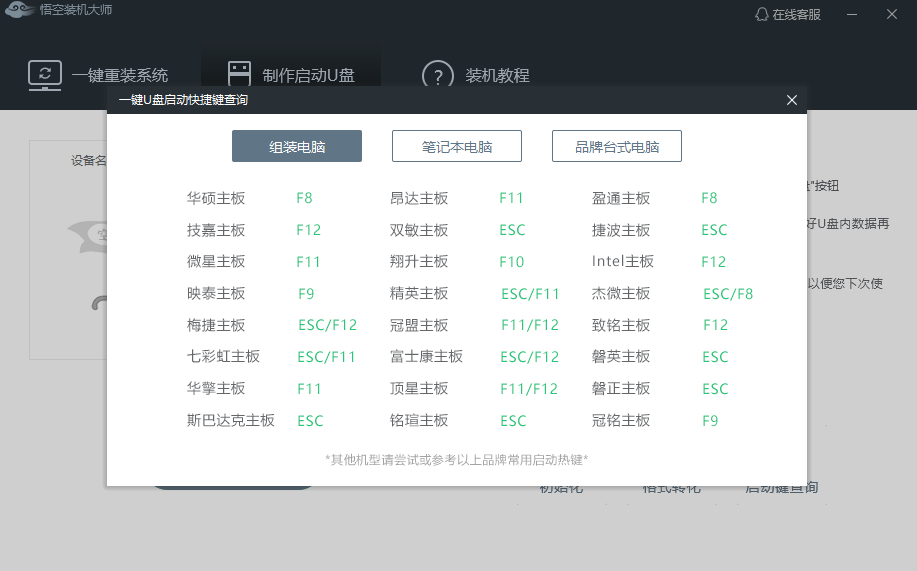The width and height of the screenshot is (917, 571).
Task: Open the 装机教程 section
Action: 497,75
